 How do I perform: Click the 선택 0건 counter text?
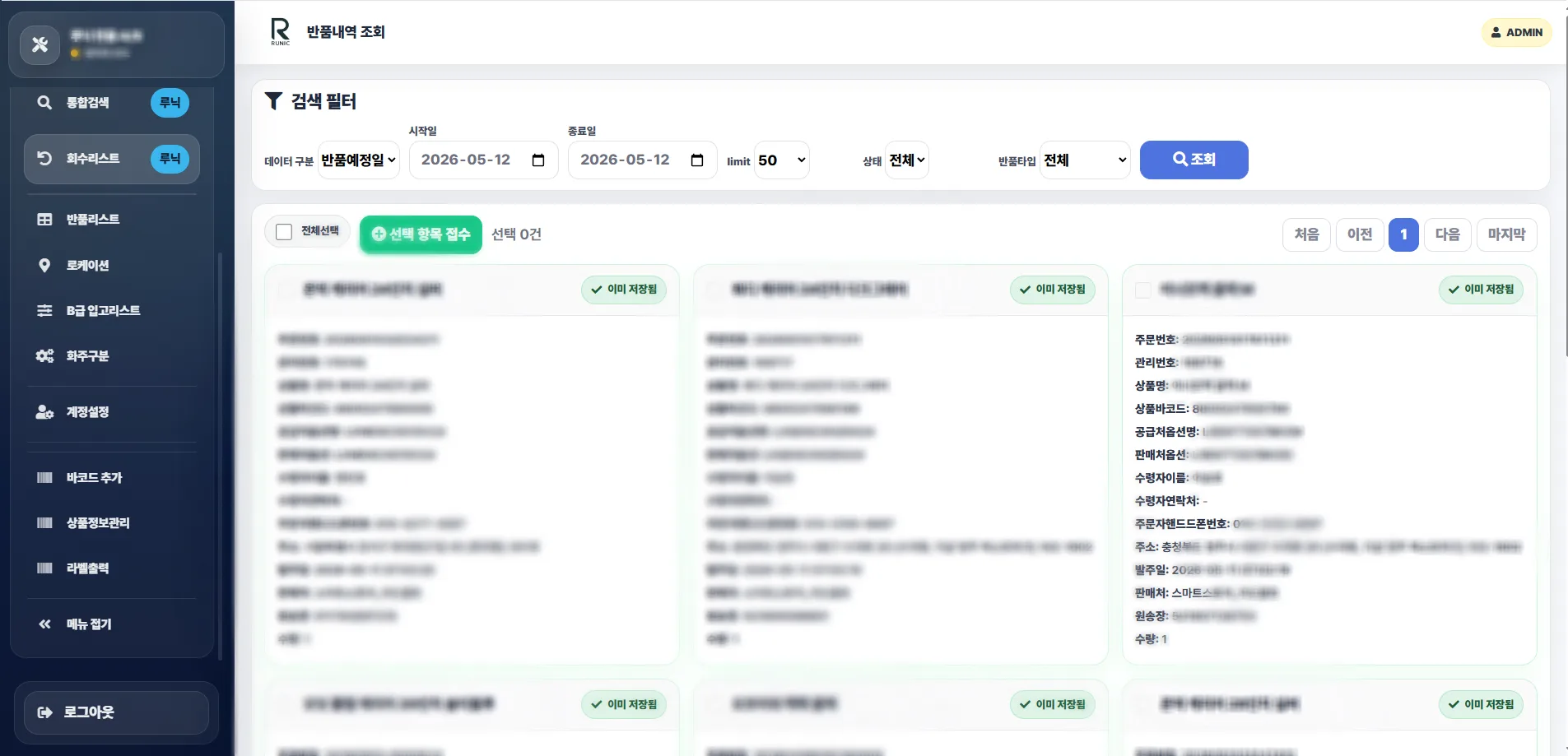516,234
